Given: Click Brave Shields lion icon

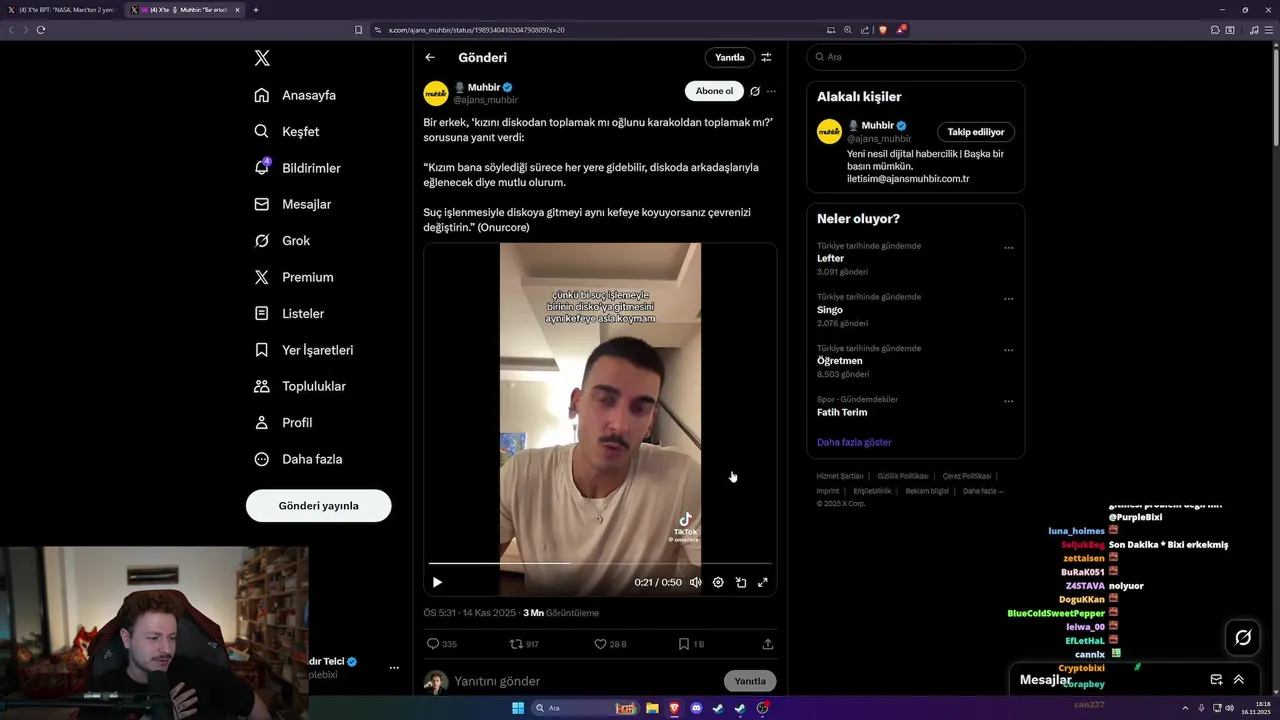Looking at the screenshot, I should [x=882, y=30].
